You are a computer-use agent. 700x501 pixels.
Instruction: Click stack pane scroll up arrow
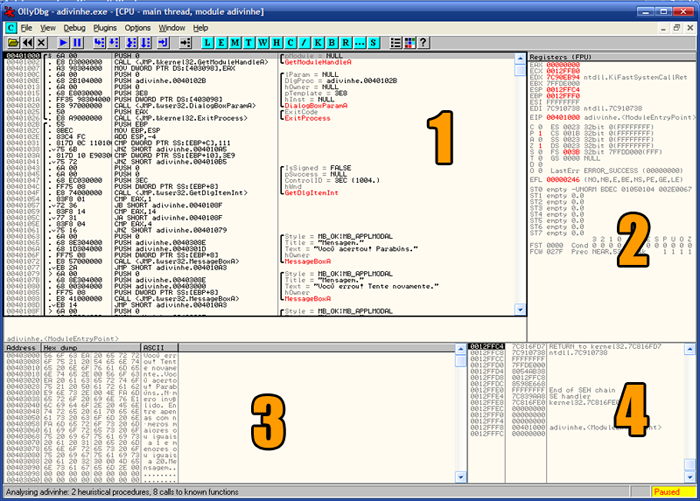[x=690, y=349]
